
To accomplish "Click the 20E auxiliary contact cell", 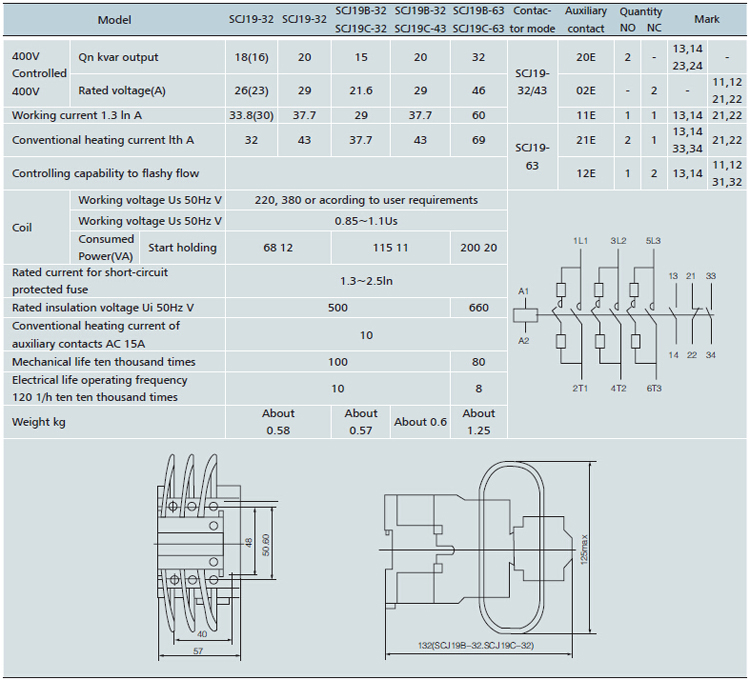I will (x=586, y=57).
